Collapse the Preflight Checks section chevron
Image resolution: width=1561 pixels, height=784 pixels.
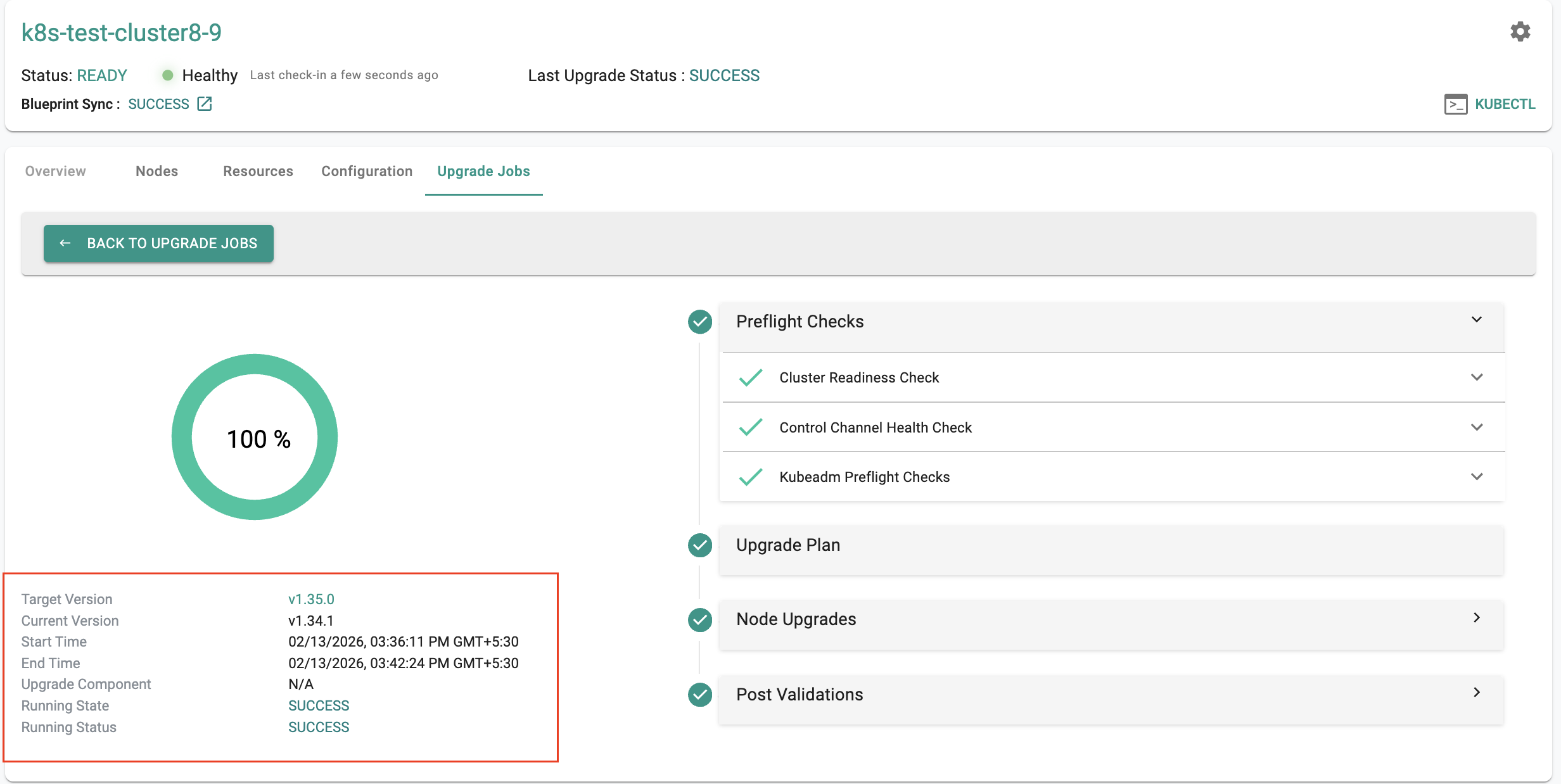[1476, 320]
